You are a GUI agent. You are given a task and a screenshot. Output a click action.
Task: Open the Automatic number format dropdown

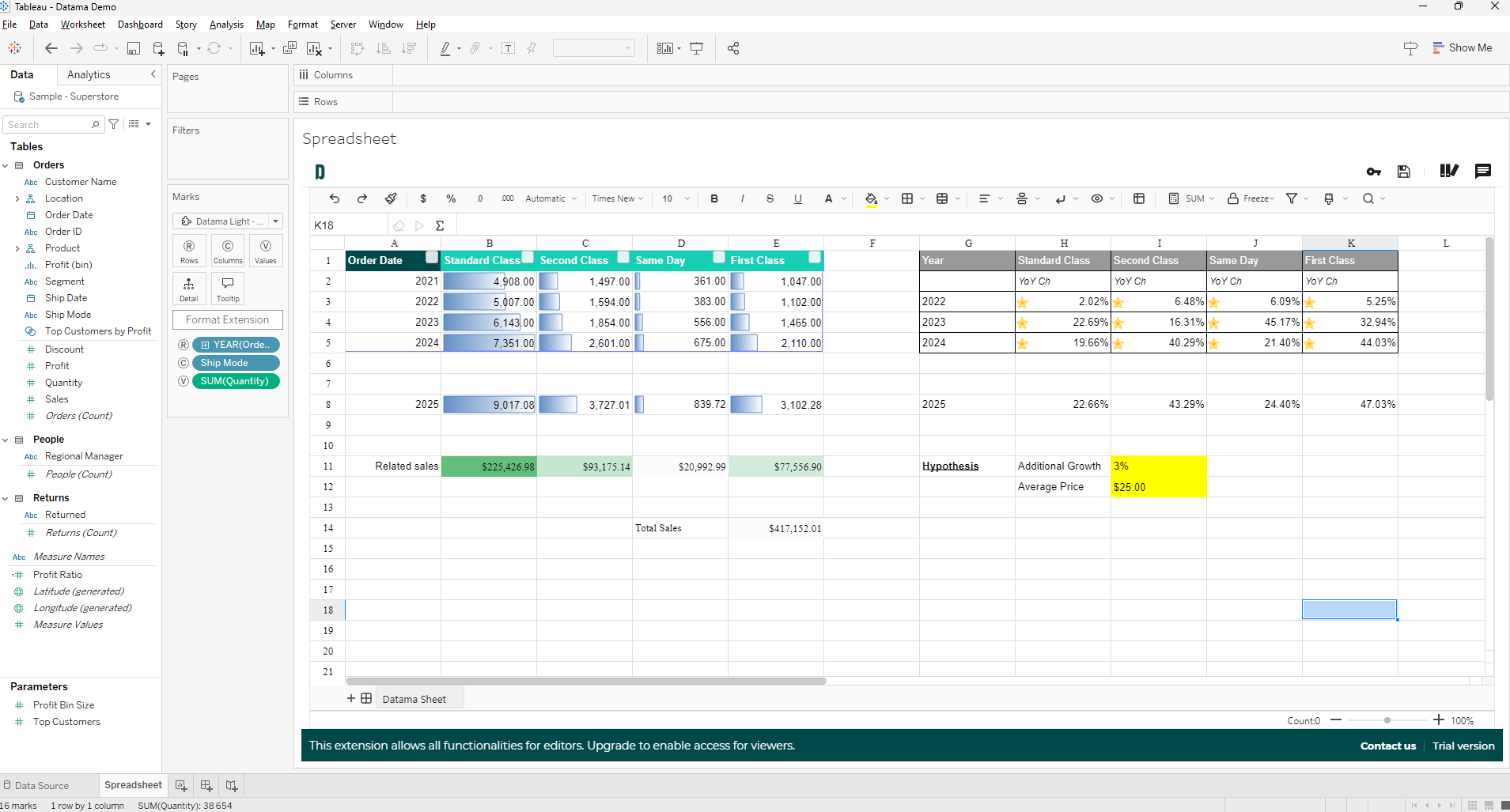(x=551, y=198)
